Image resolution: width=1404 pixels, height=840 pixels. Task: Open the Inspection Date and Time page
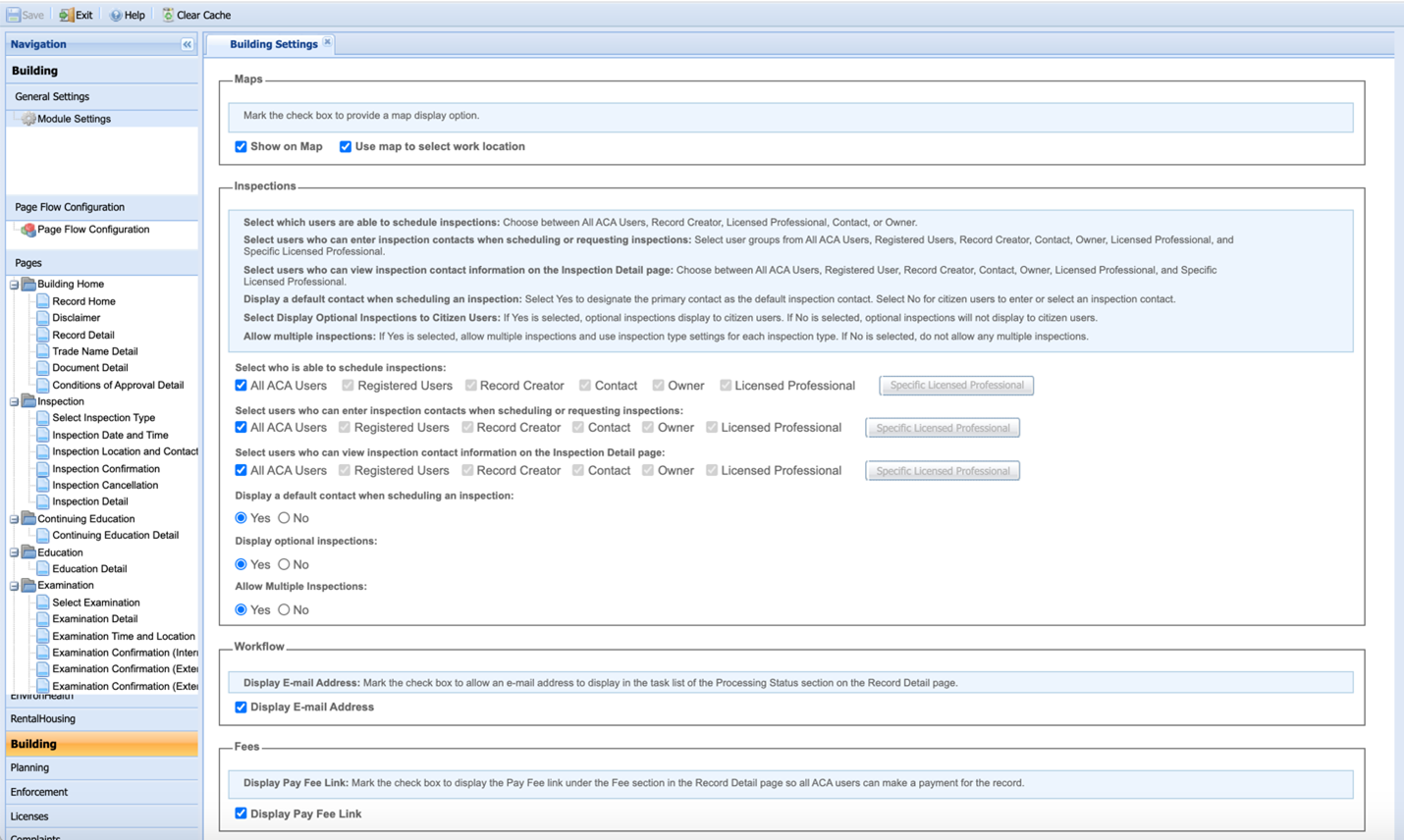point(110,435)
